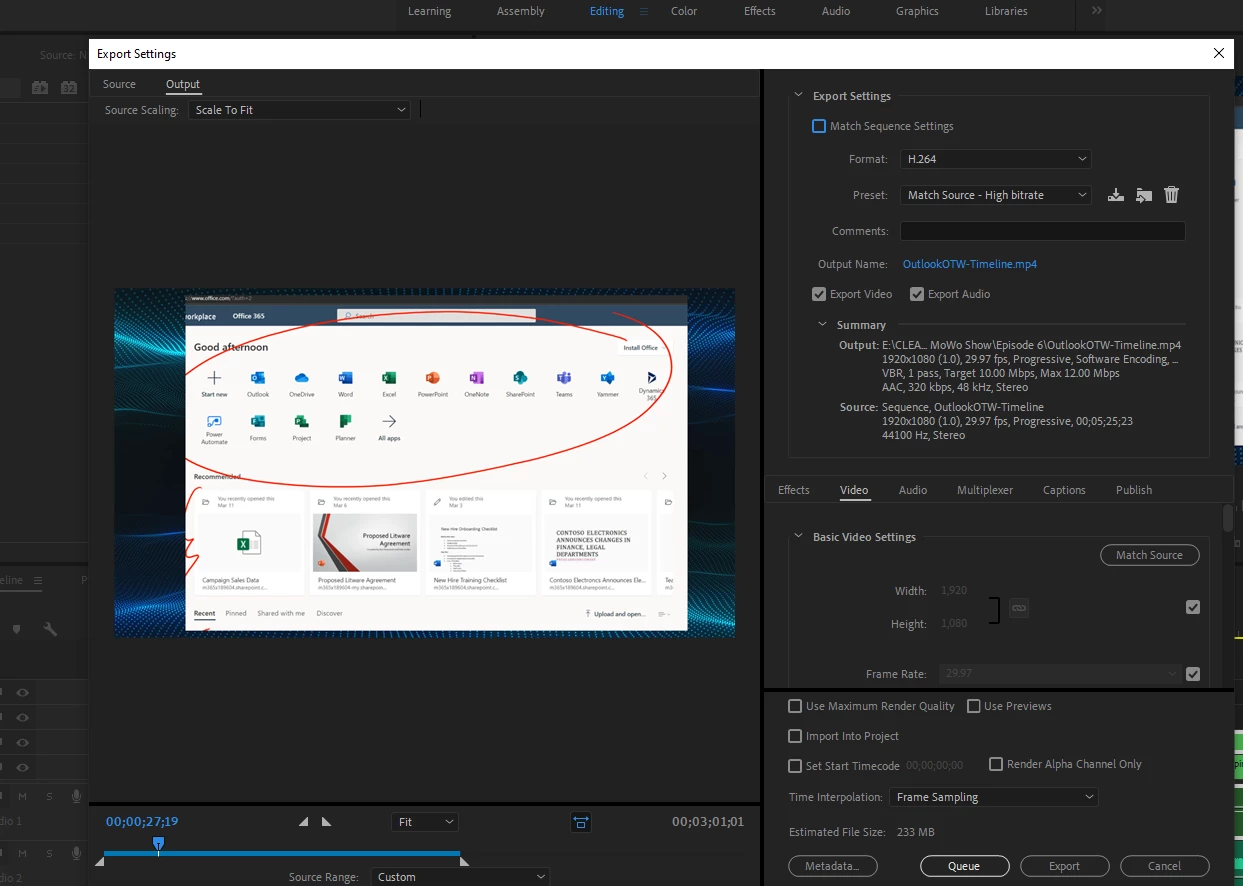Click the Import Preset icon
The width and height of the screenshot is (1243, 886).
(1144, 195)
